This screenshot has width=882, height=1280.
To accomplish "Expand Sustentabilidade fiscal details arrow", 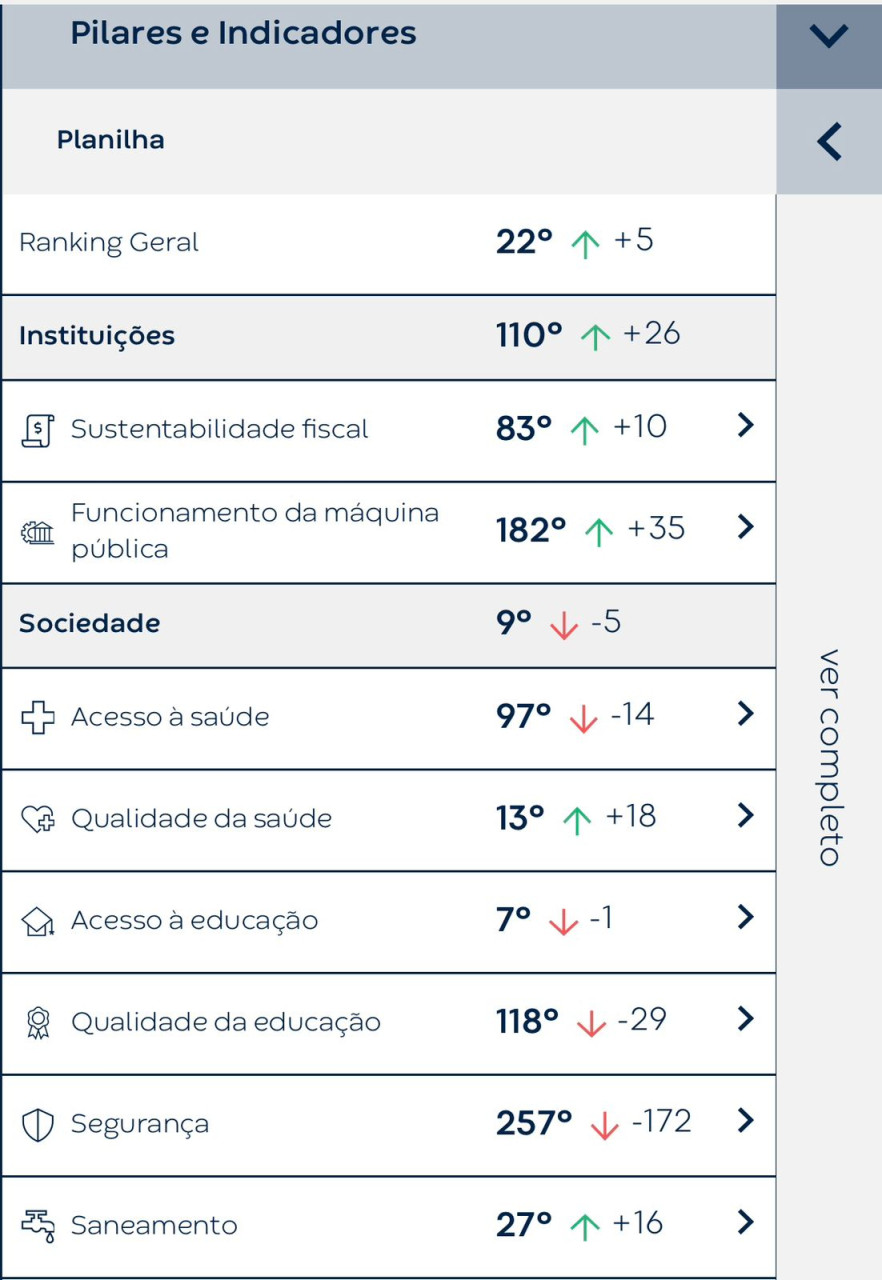I will point(745,425).
